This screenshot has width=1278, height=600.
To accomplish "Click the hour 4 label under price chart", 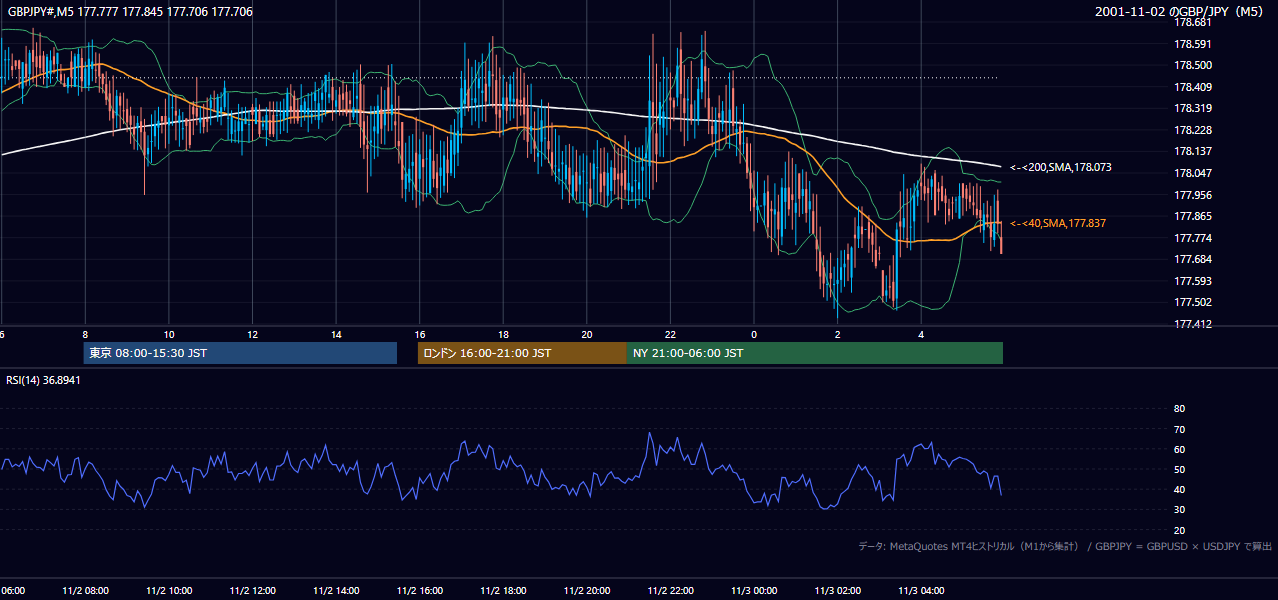I will [x=921, y=334].
